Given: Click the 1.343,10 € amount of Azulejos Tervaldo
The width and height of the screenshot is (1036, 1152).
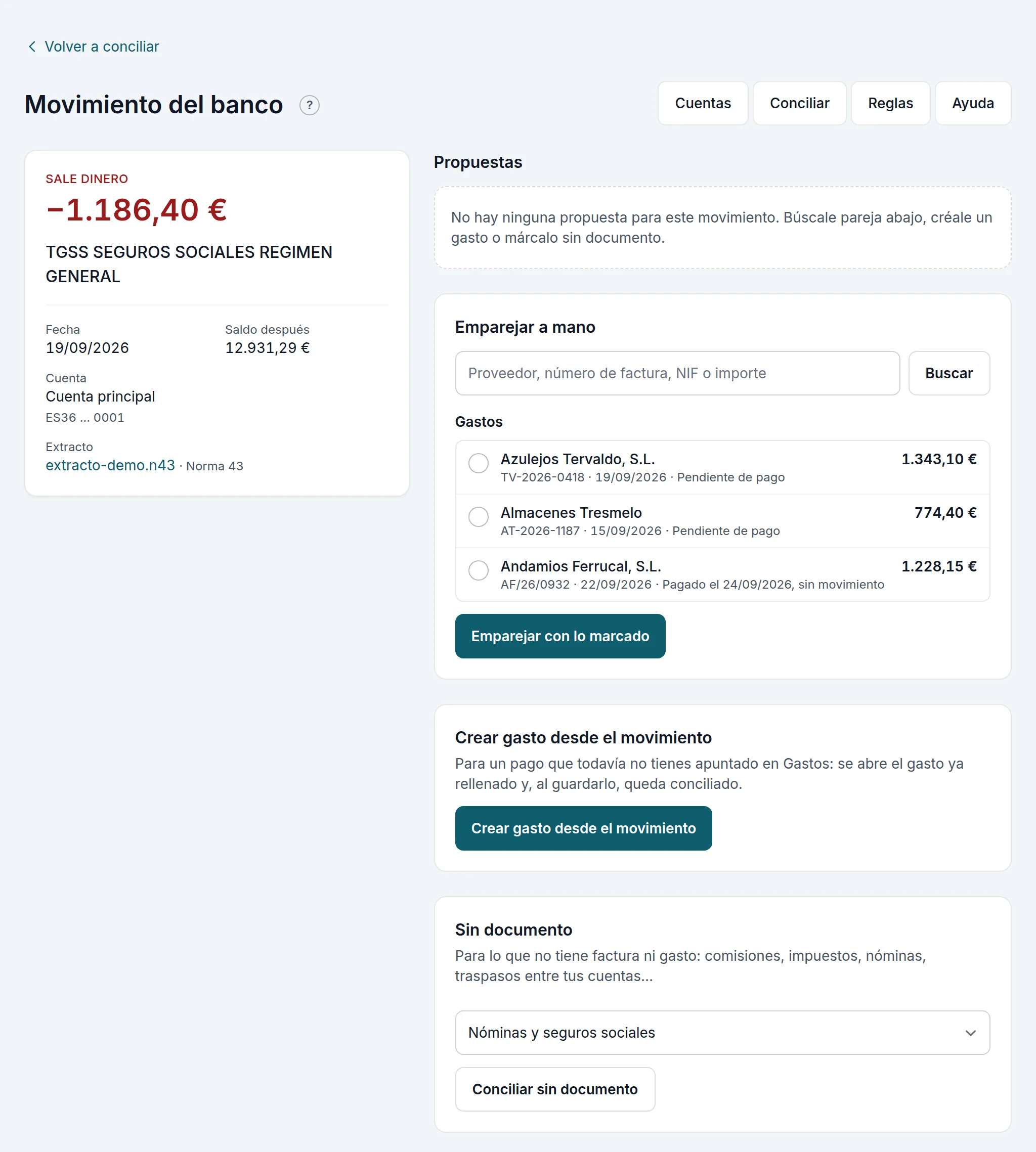Looking at the screenshot, I should tap(939, 459).
